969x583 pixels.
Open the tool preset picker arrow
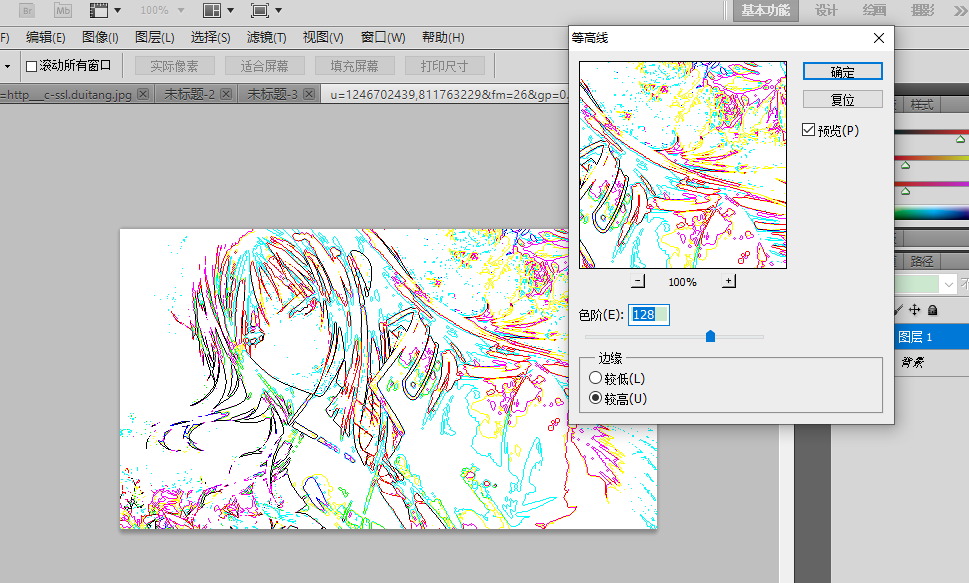click(x=7, y=66)
